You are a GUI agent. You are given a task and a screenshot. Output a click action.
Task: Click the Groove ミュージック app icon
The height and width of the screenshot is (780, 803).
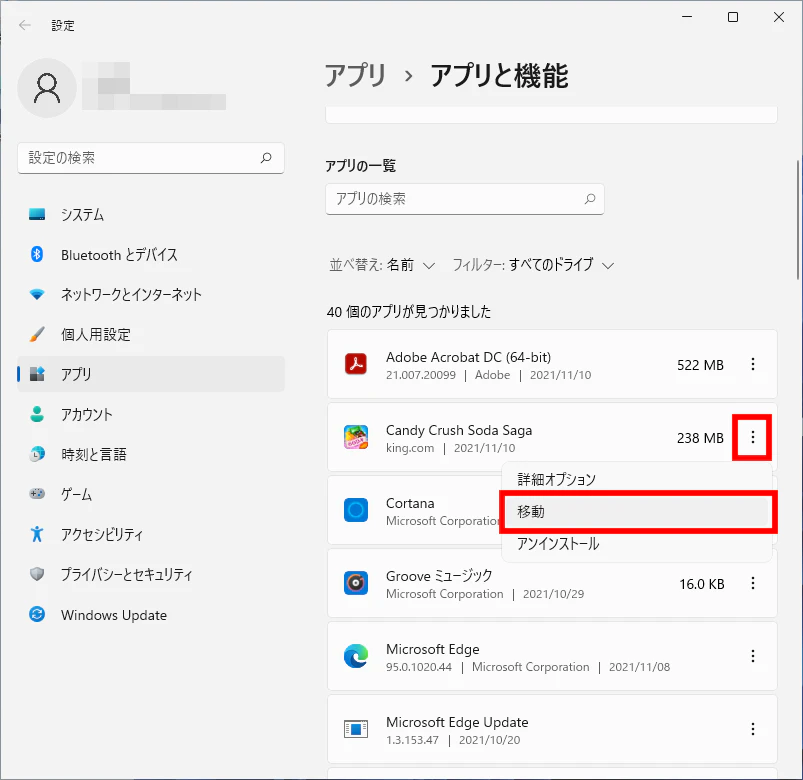pyautogui.click(x=356, y=583)
